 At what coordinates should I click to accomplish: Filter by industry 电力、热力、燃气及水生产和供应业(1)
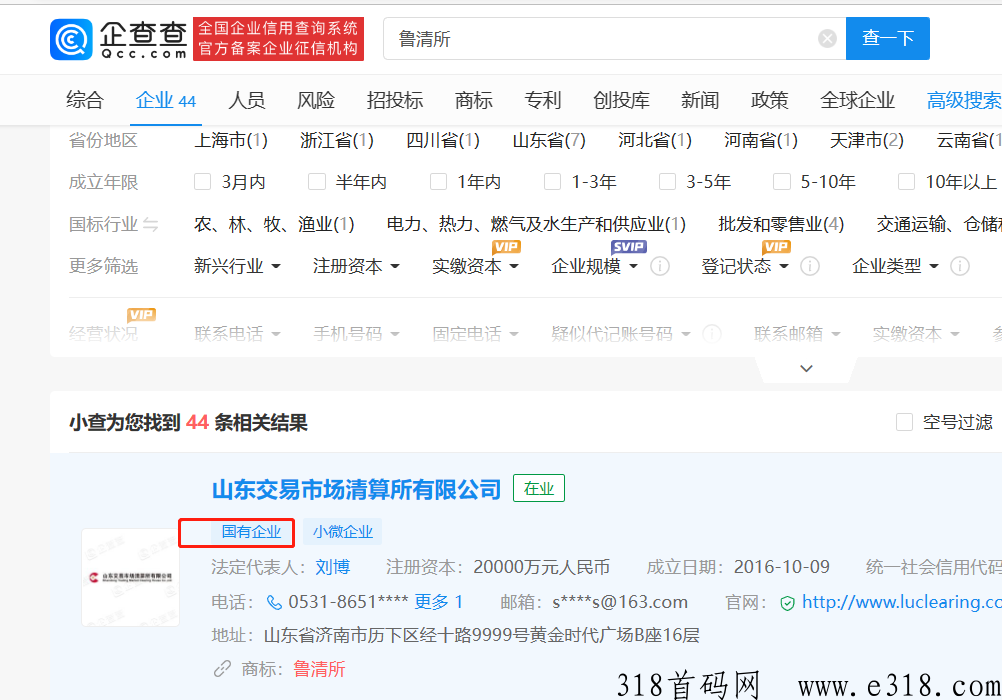pyautogui.click(x=536, y=224)
